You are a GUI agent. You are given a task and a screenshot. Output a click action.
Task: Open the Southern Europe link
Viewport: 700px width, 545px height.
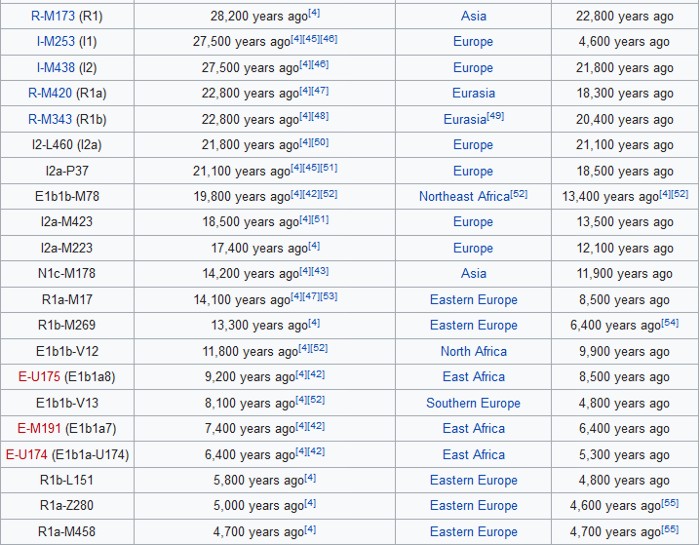pos(473,403)
